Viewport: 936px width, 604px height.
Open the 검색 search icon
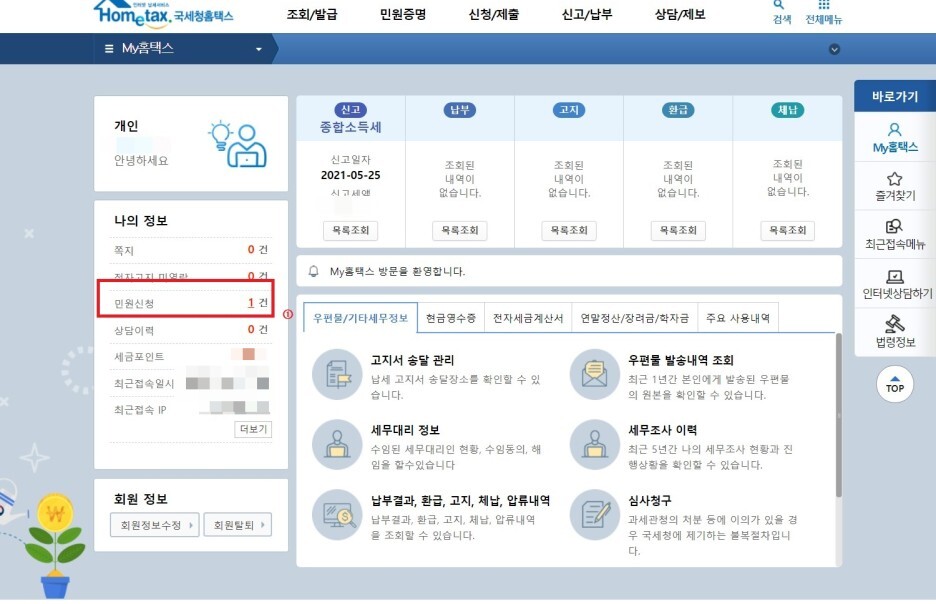pos(780,12)
